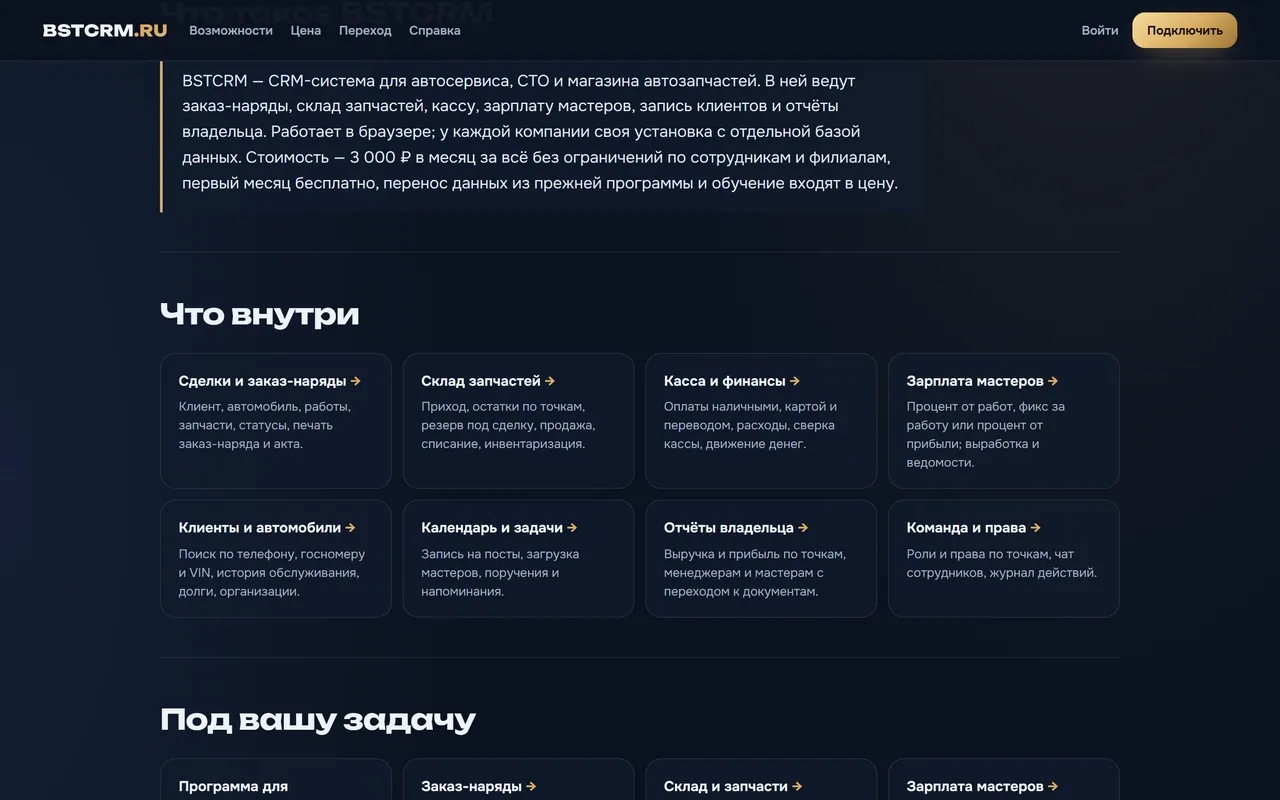
Task: Click the description "Клиент, автомобиль, работы, запчасти, статусы"
Action: (265, 425)
